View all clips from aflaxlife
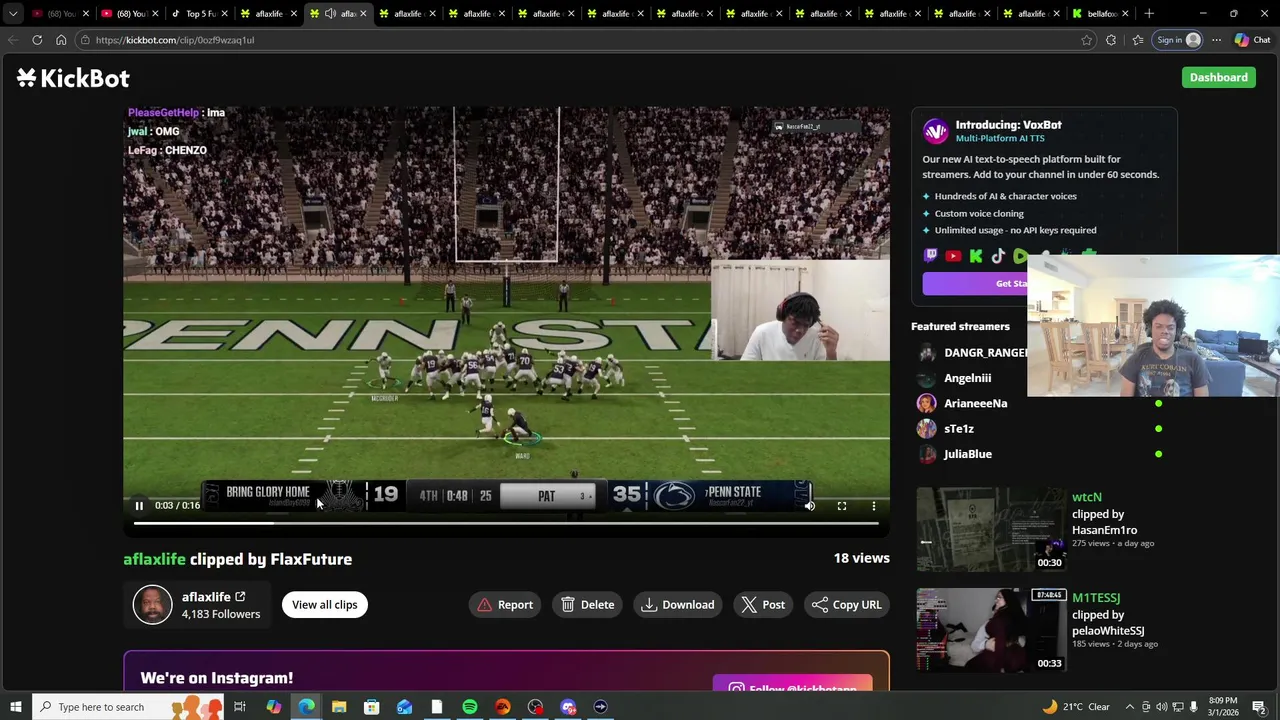1280x720 pixels. tap(325, 604)
